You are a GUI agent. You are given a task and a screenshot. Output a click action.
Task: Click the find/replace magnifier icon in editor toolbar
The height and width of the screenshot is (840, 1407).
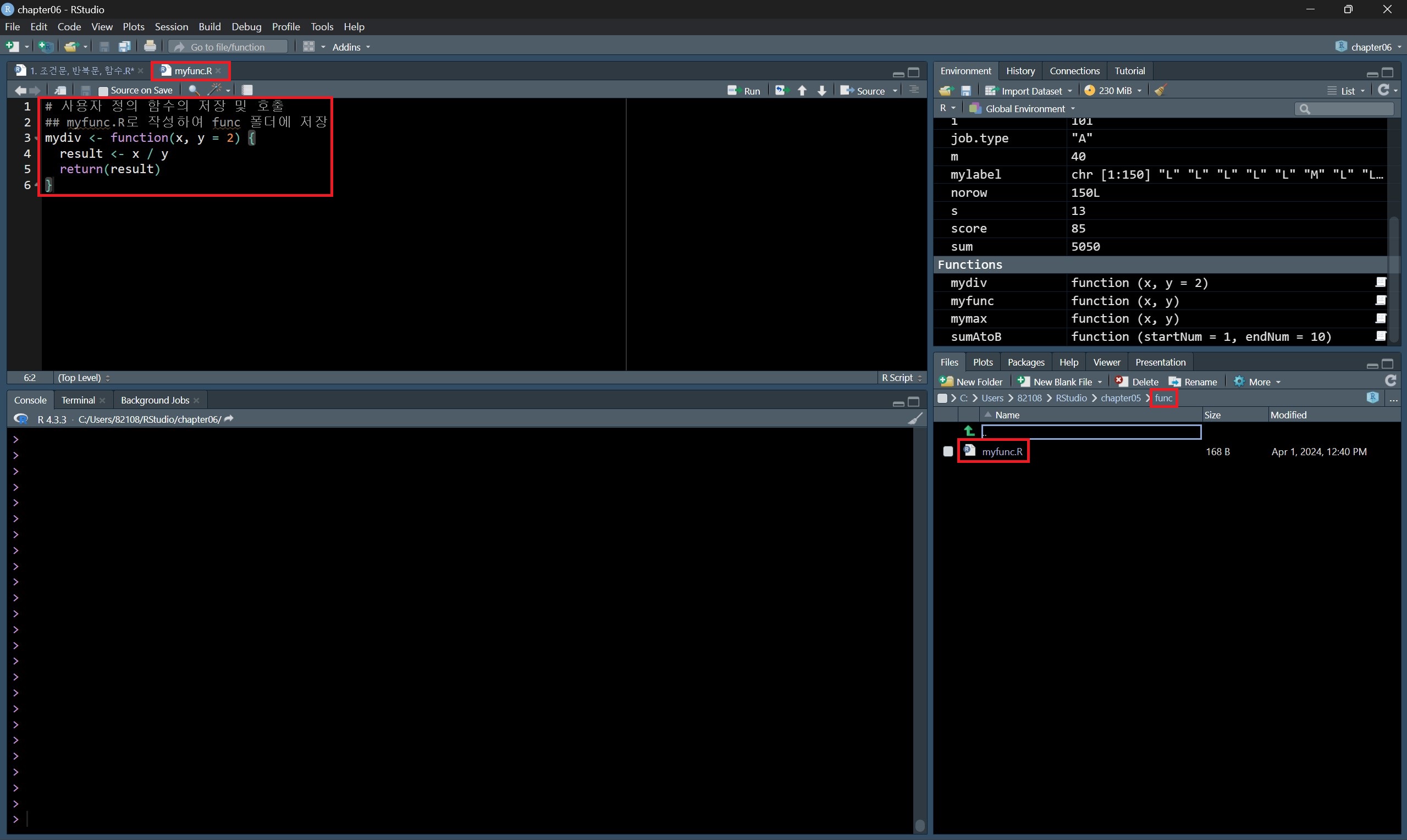194,90
